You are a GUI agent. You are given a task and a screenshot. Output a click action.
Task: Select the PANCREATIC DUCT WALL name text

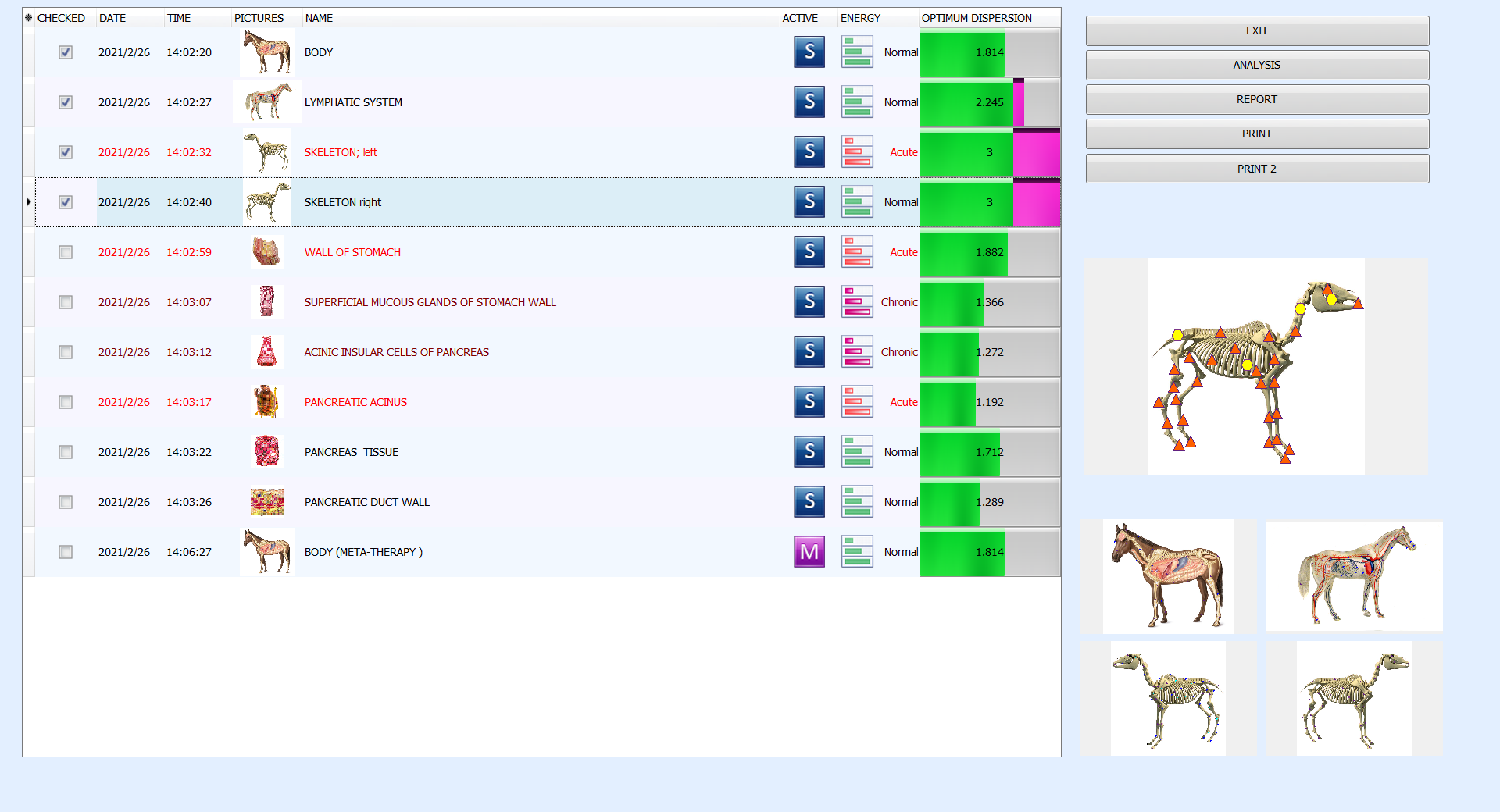pos(367,502)
